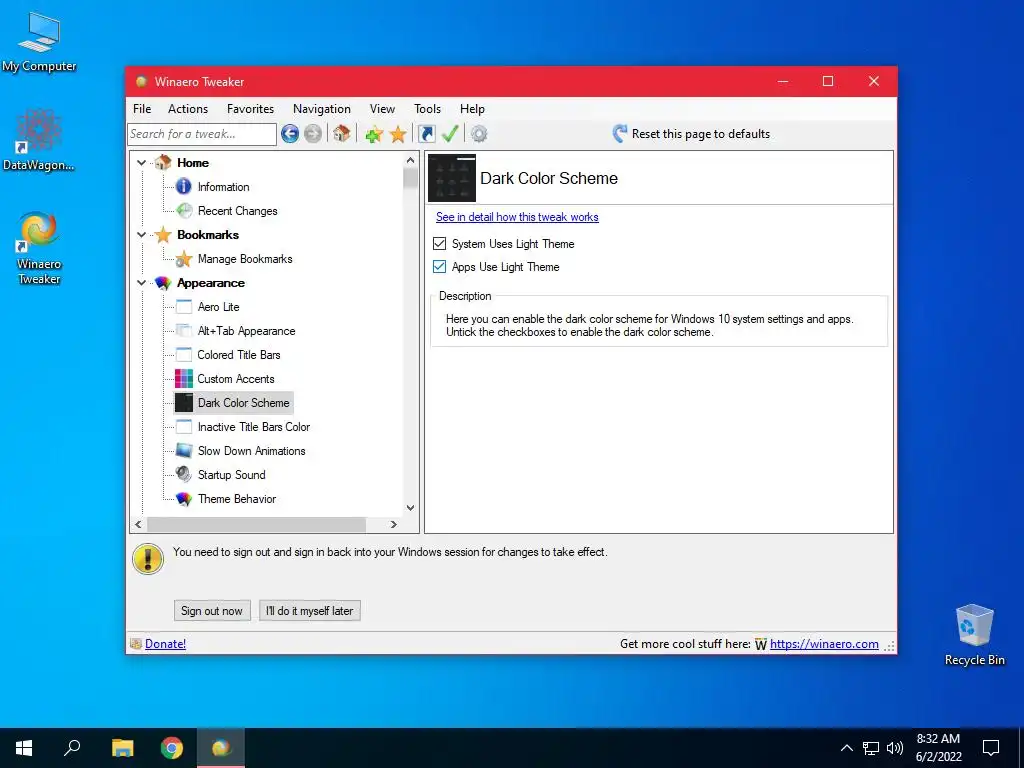
Task: Click tree horizontal scrollbar left arrow
Action: click(x=138, y=524)
